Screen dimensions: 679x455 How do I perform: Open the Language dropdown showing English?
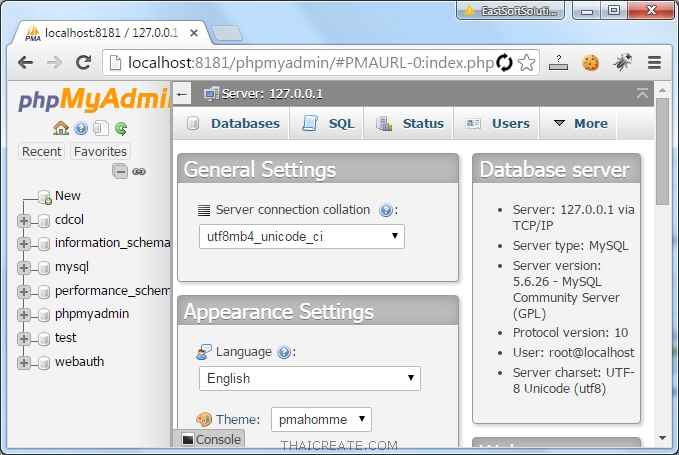310,378
